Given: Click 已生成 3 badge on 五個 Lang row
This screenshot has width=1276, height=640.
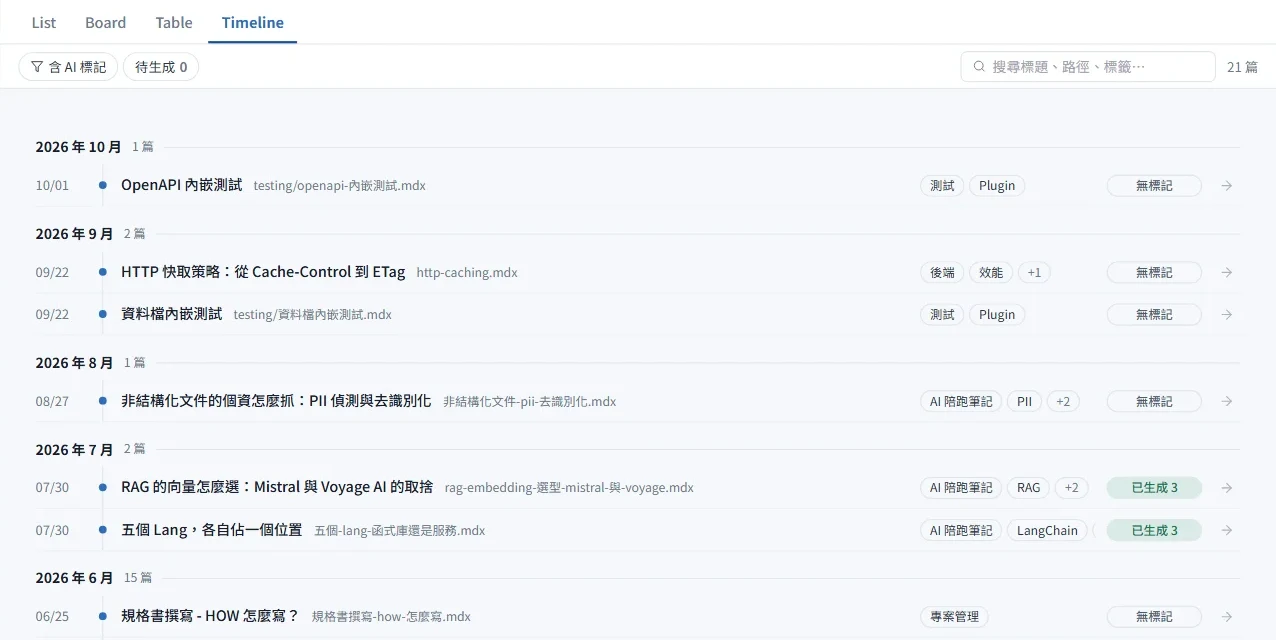Looking at the screenshot, I should click(1154, 530).
